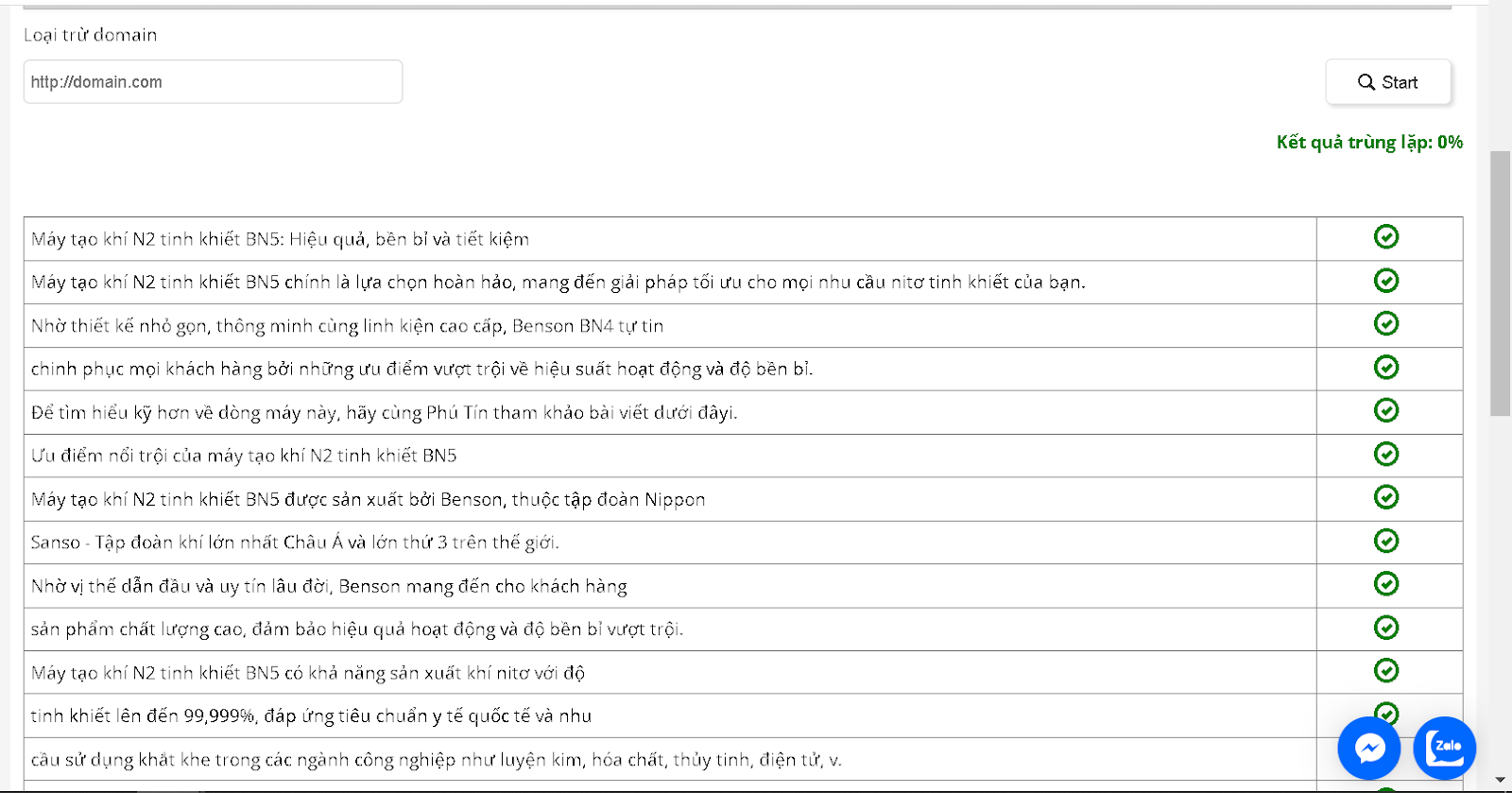This screenshot has width=1512, height=793.
Task: Click the sentence 'Ưu điểm nổi trội của máy'
Action: click(244, 456)
